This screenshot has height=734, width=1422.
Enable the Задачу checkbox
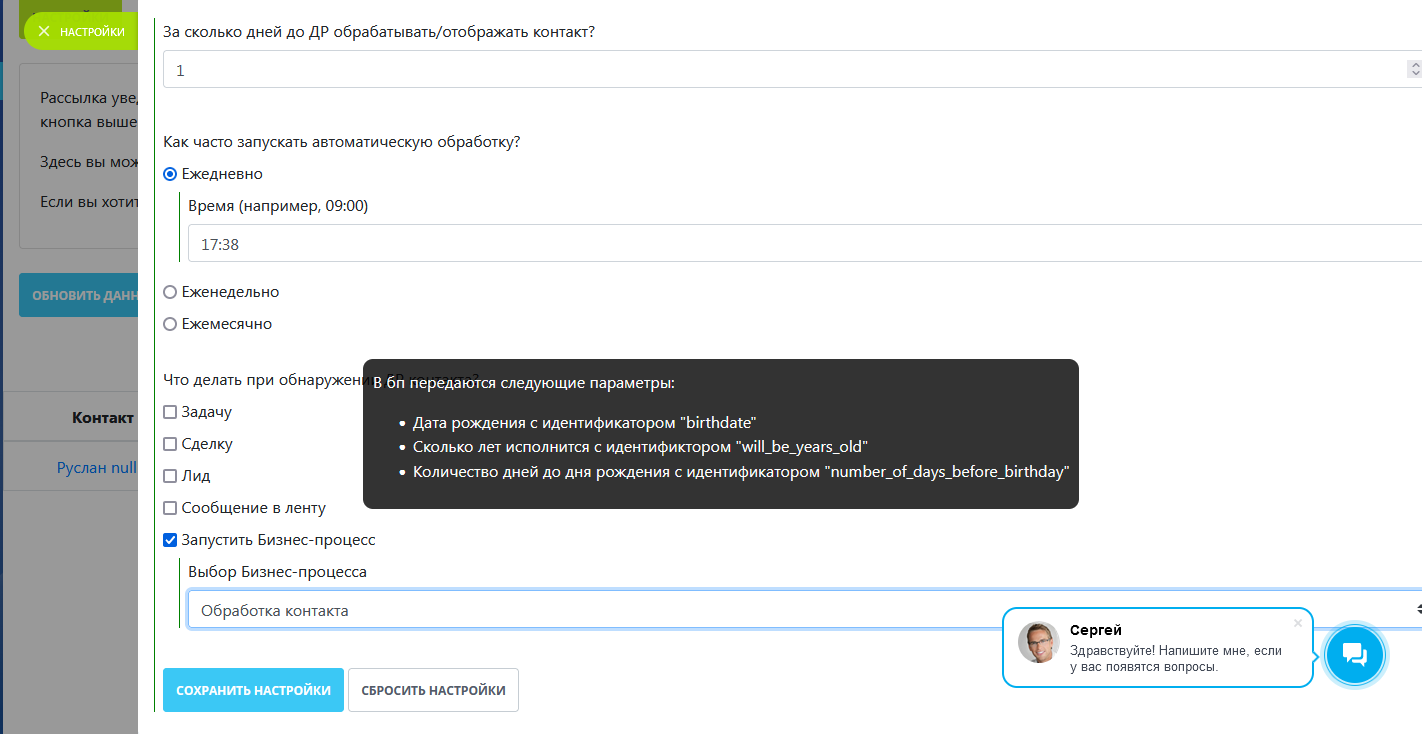[170, 412]
